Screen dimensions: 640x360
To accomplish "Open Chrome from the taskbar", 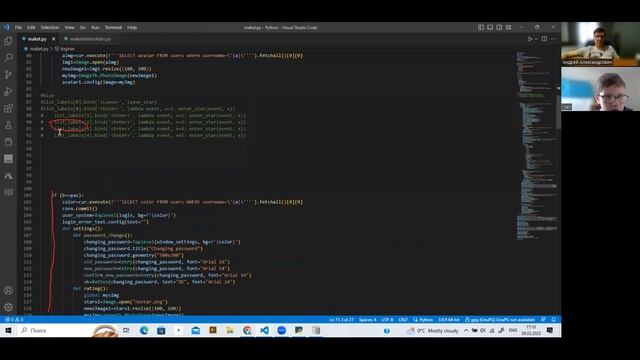I will coord(247,330).
